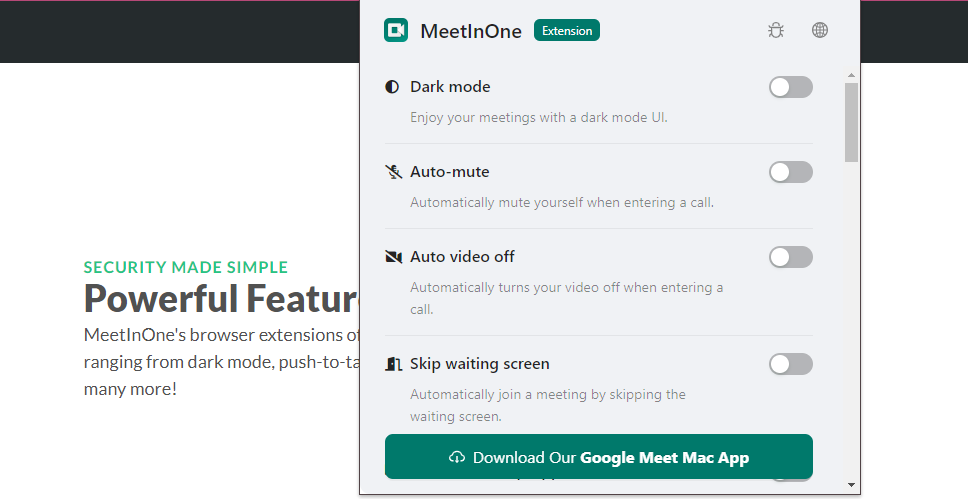The height and width of the screenshot is (499, 968).
Task: Click the popup scrollbar thumb
Action: [x=851, y=122]
